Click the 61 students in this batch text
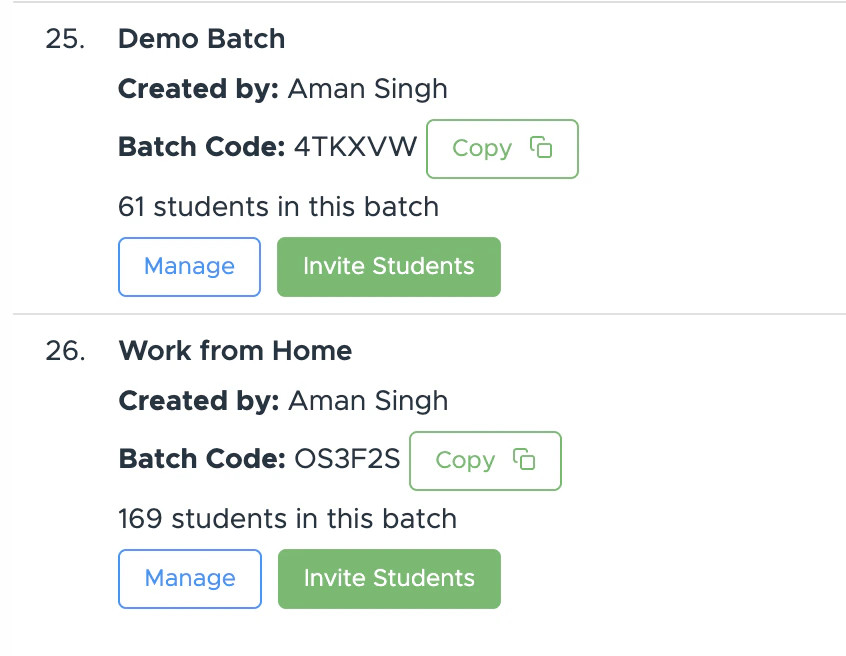846x656 pixels. tap(278, 207)
